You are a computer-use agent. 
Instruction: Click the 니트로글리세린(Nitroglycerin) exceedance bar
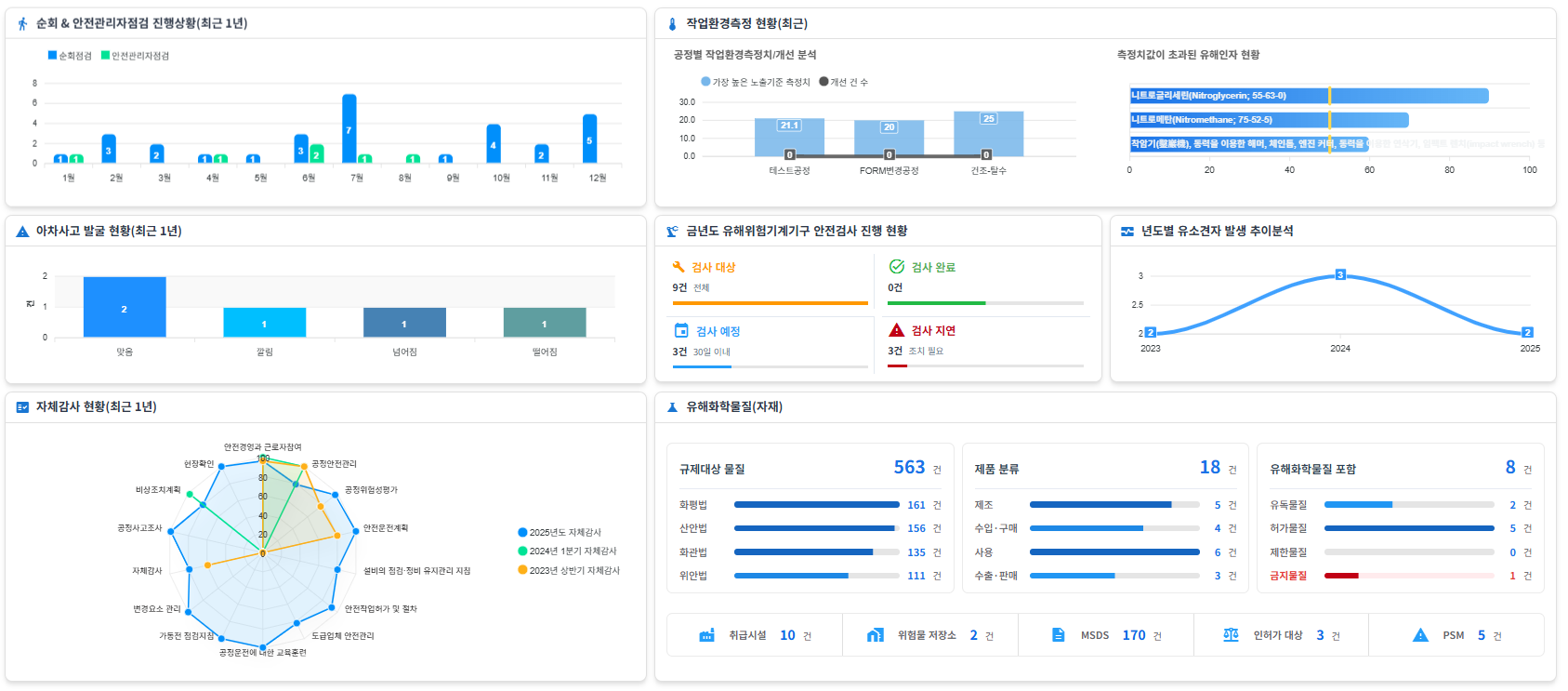tap(1309, 96)
